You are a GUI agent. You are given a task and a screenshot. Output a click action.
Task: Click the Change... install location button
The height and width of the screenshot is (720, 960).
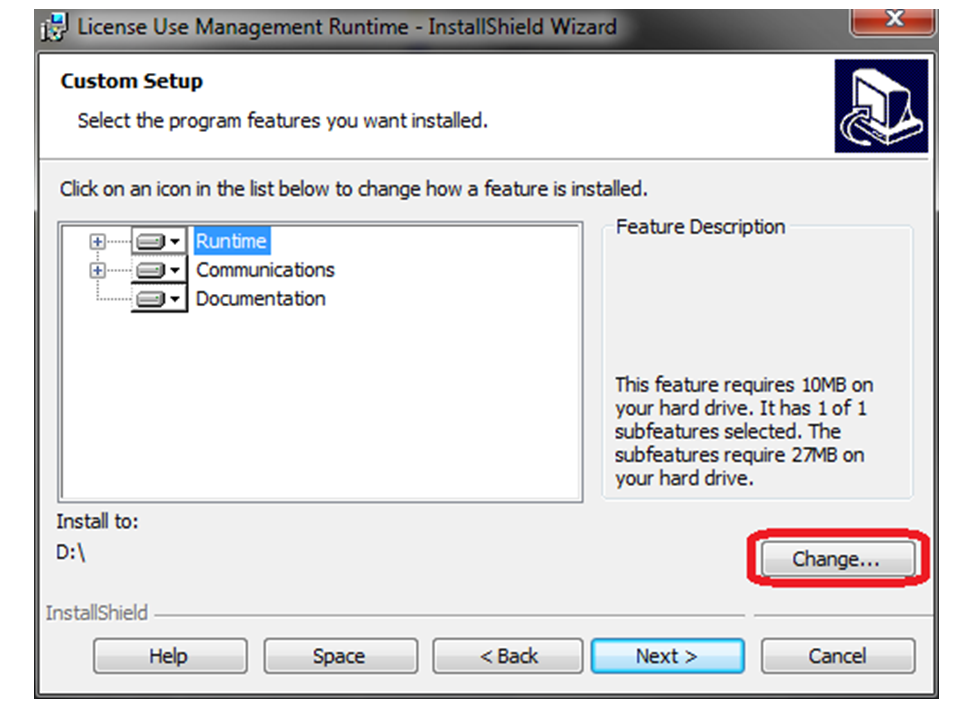pos(838,558)
